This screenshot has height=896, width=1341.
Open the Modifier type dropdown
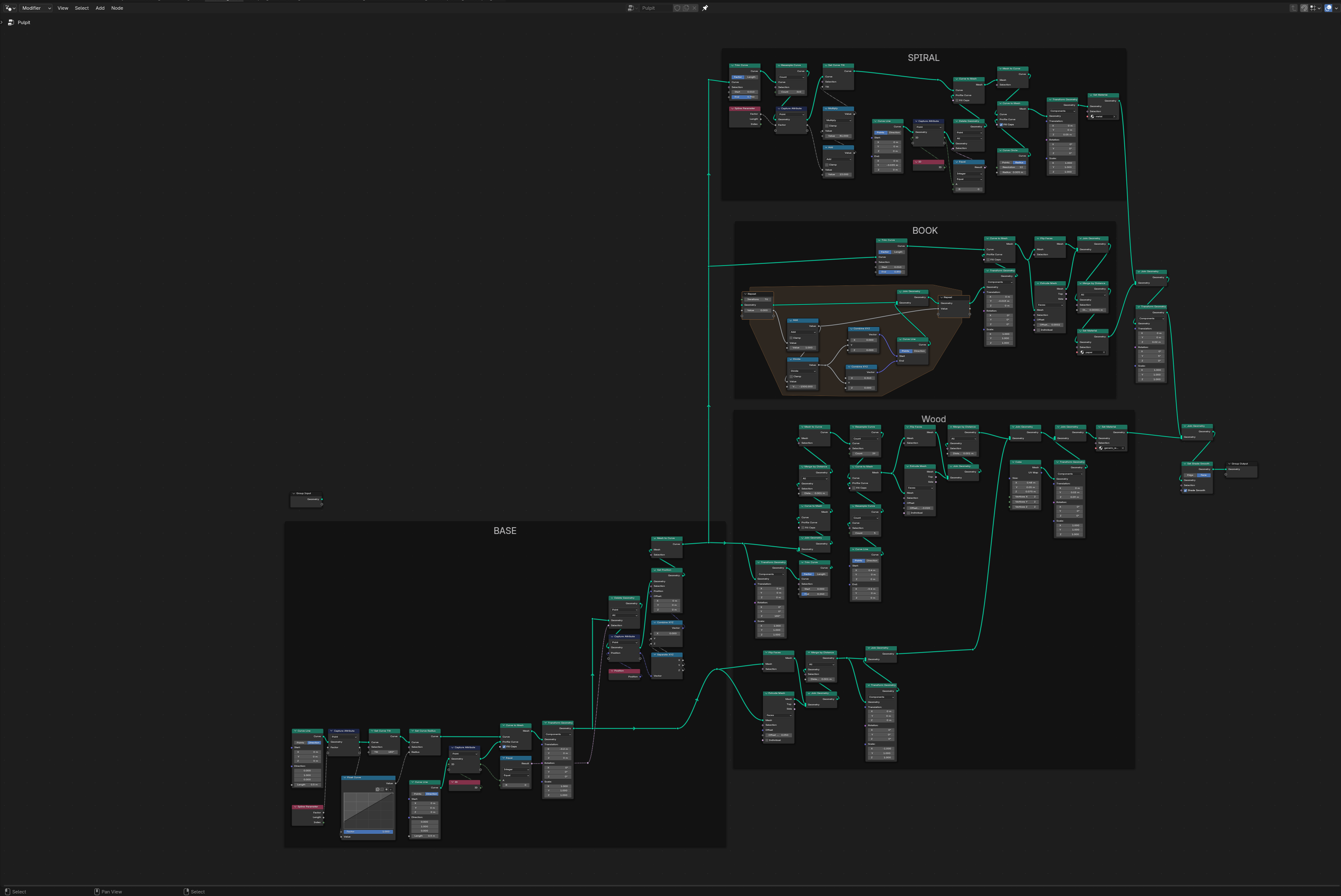[x=36, y=8]
